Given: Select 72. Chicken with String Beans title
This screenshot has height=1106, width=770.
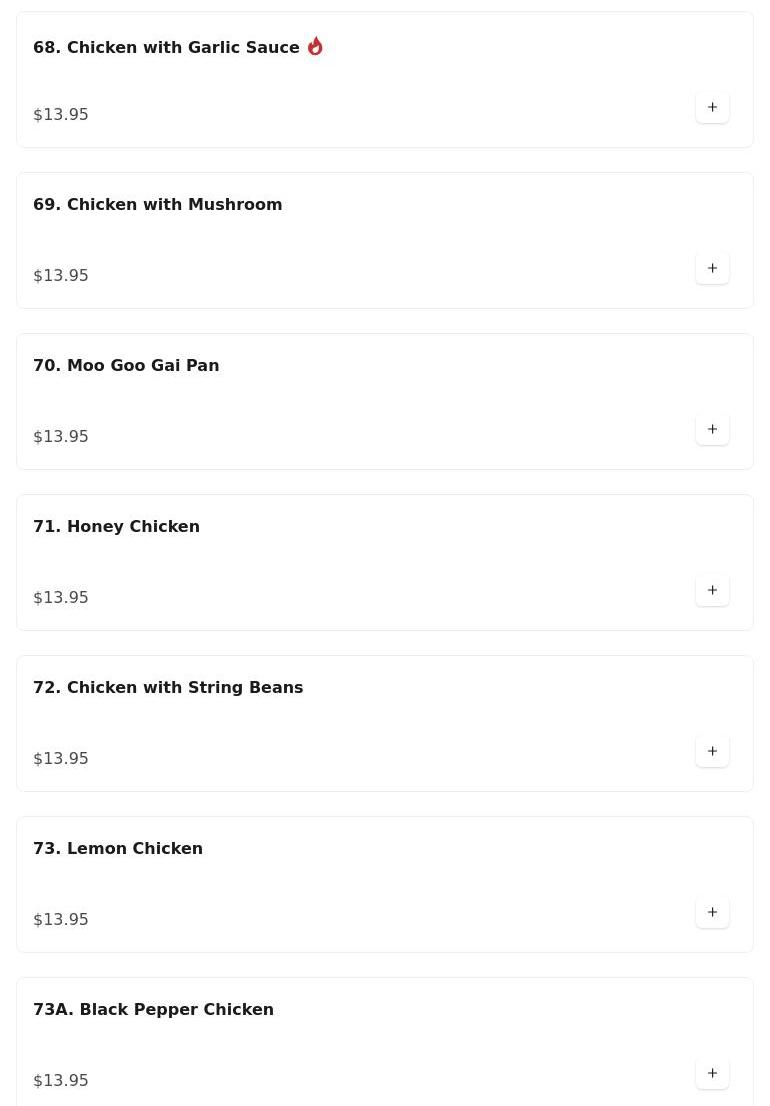Looking at the screenshot, I should [168, 688].
